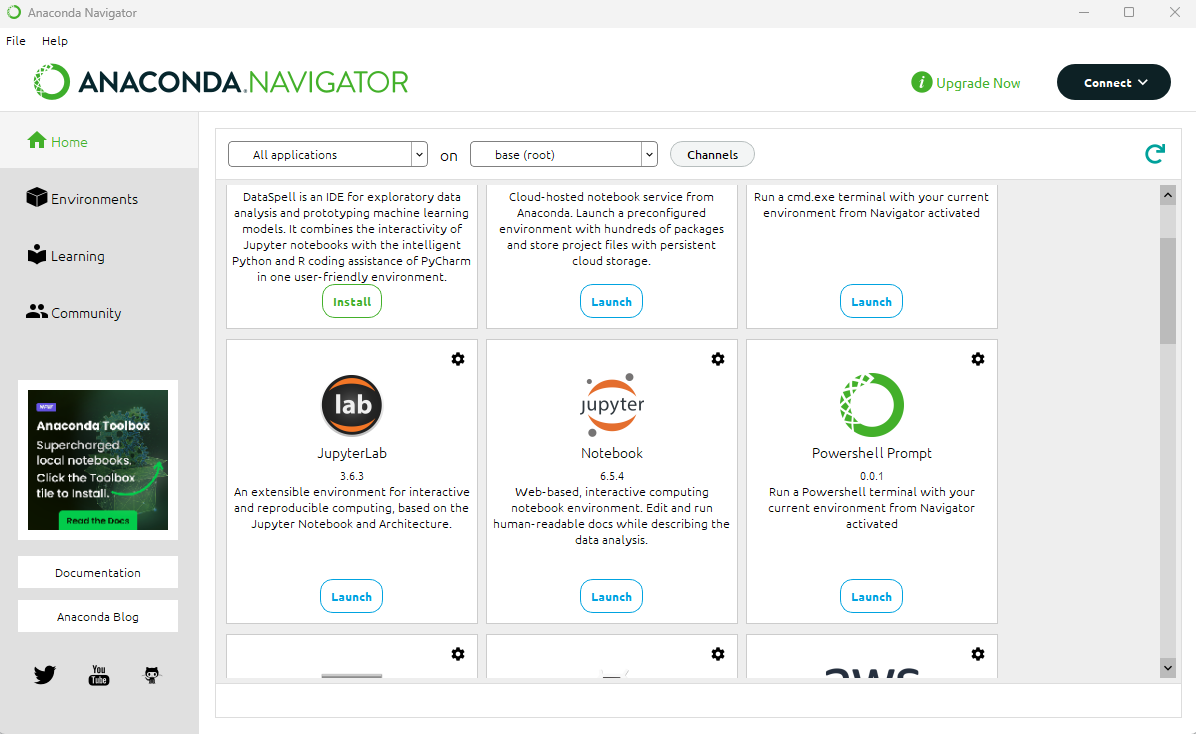
Task: Click the Upgrade Now link
Action: [966, 82]
